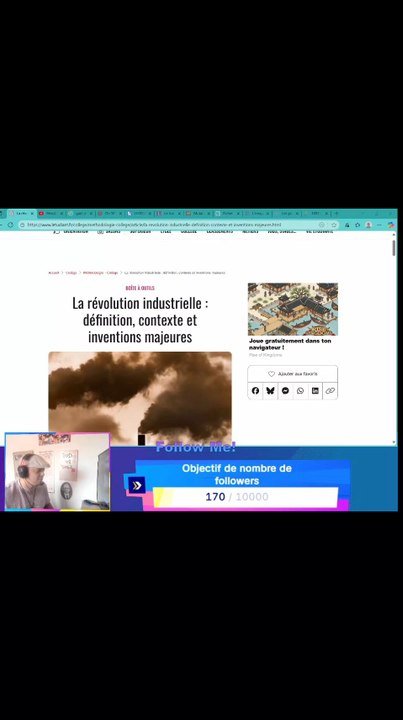Reload the page with the refresh icon
The image size is (403, 720).
point(10,225)
